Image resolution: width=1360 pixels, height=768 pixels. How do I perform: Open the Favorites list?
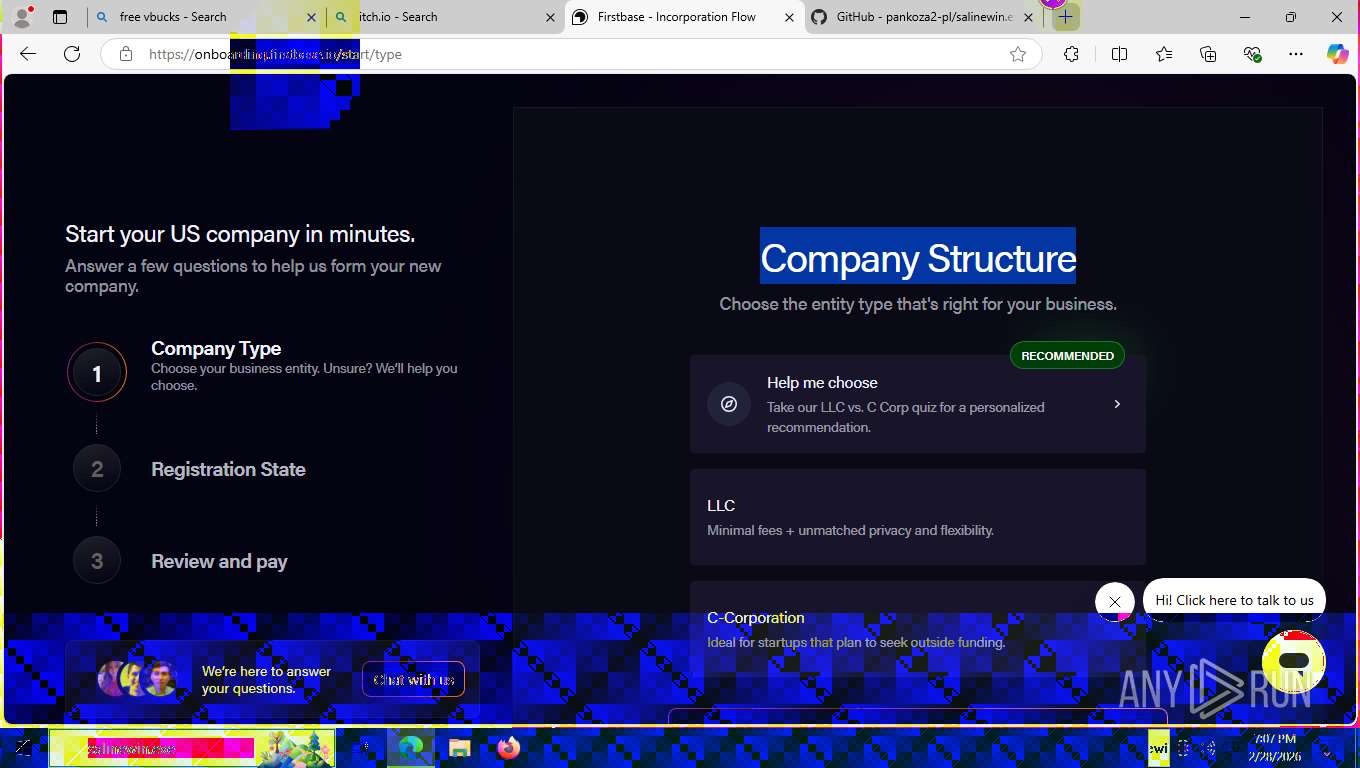[1164, 54]
